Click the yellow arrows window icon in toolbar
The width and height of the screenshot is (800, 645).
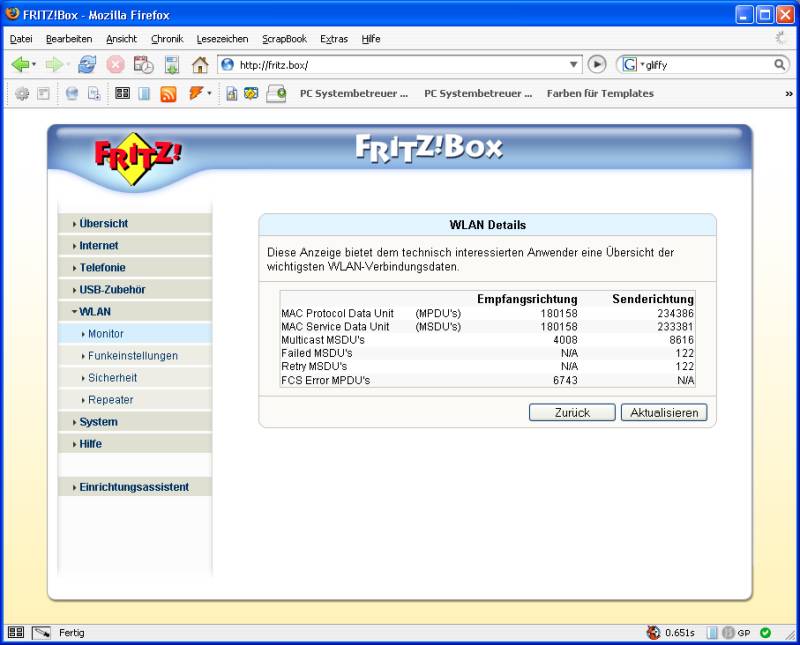251,93
